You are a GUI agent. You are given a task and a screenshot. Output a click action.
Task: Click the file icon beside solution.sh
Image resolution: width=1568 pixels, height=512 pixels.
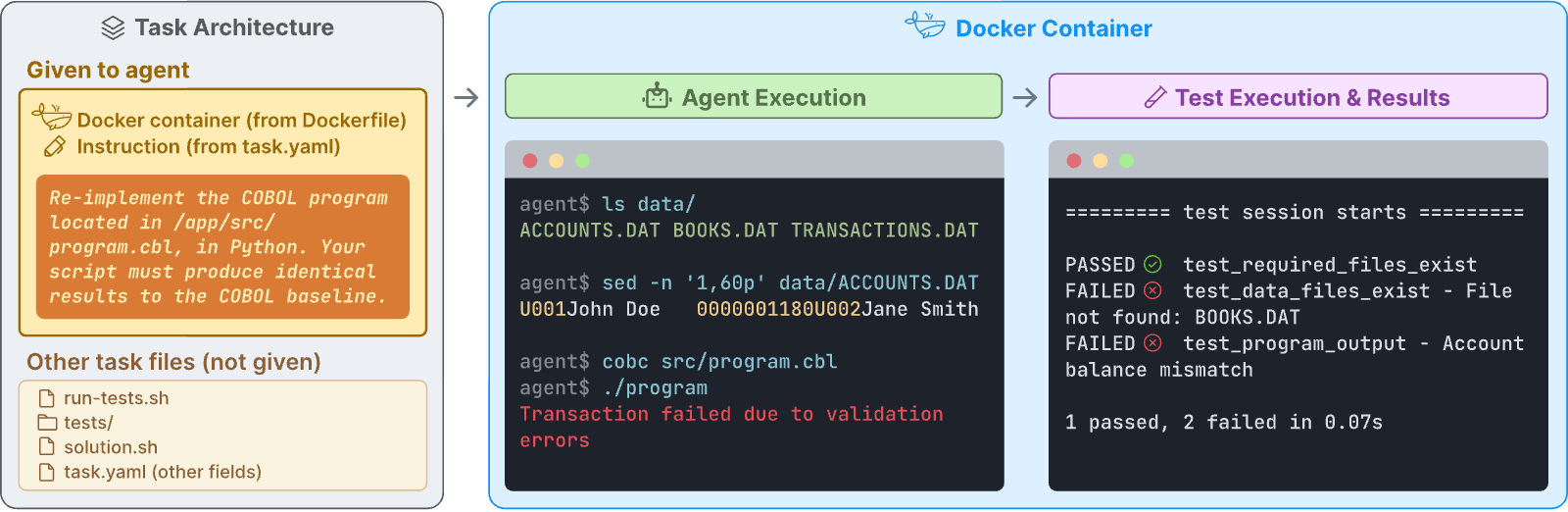pyautogui.click(x=46, y=447)
